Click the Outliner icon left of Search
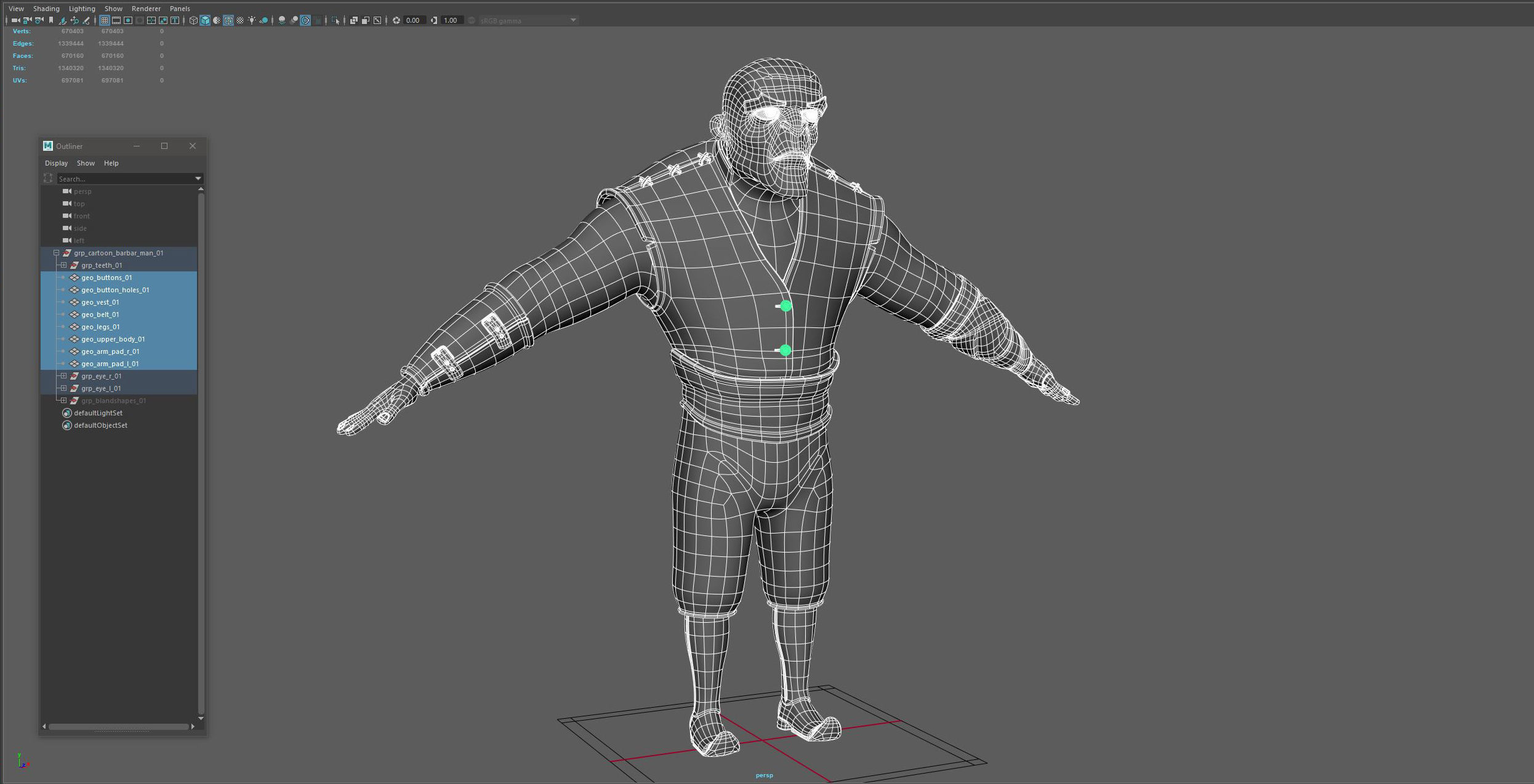 (x=48, y=178)
